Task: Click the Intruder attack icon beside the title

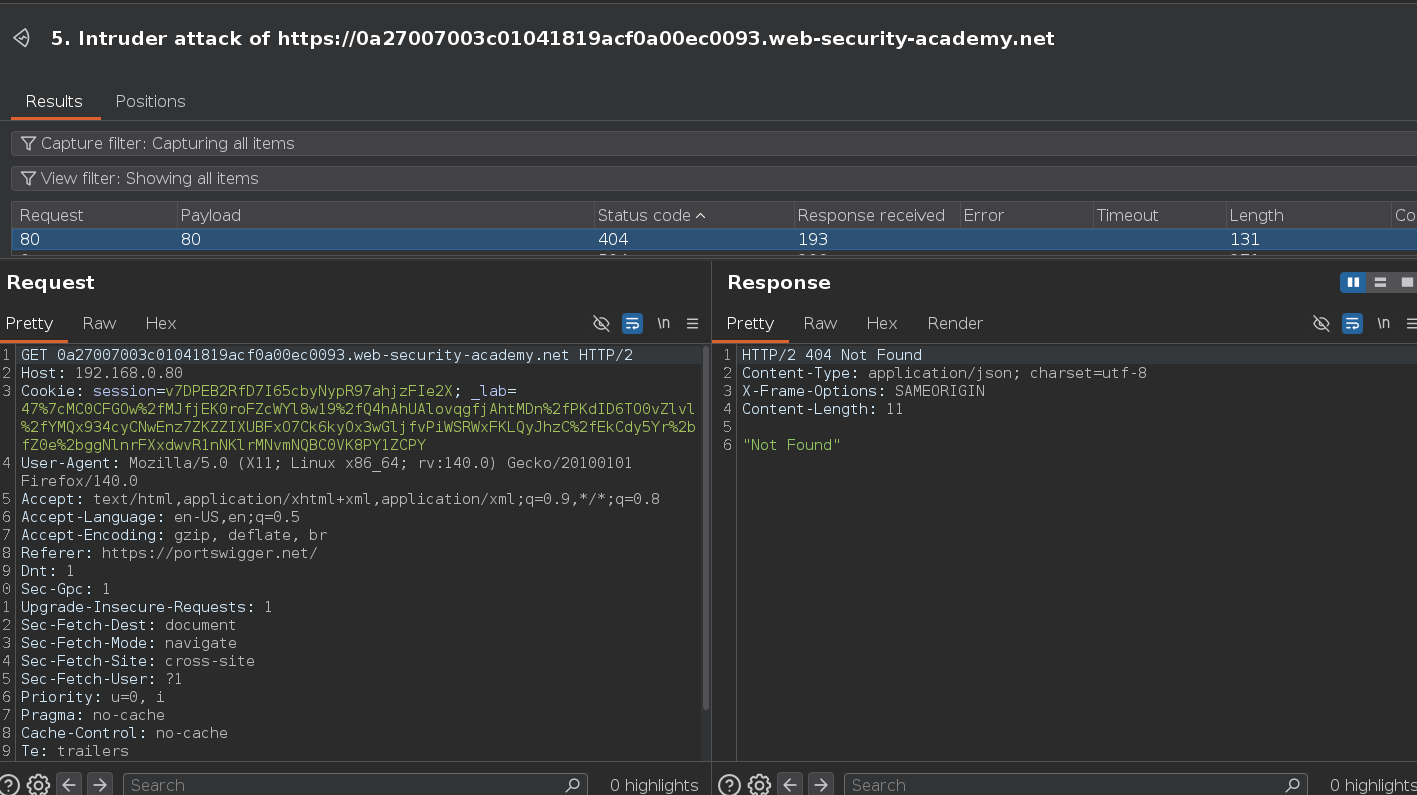Action: [21, 38]
